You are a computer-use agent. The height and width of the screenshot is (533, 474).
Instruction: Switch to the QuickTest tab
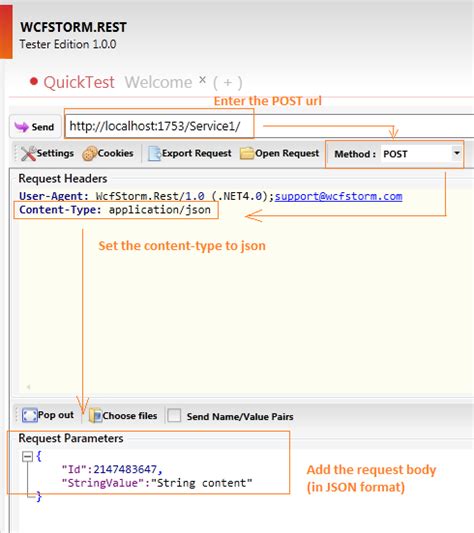tap(79, 82)
